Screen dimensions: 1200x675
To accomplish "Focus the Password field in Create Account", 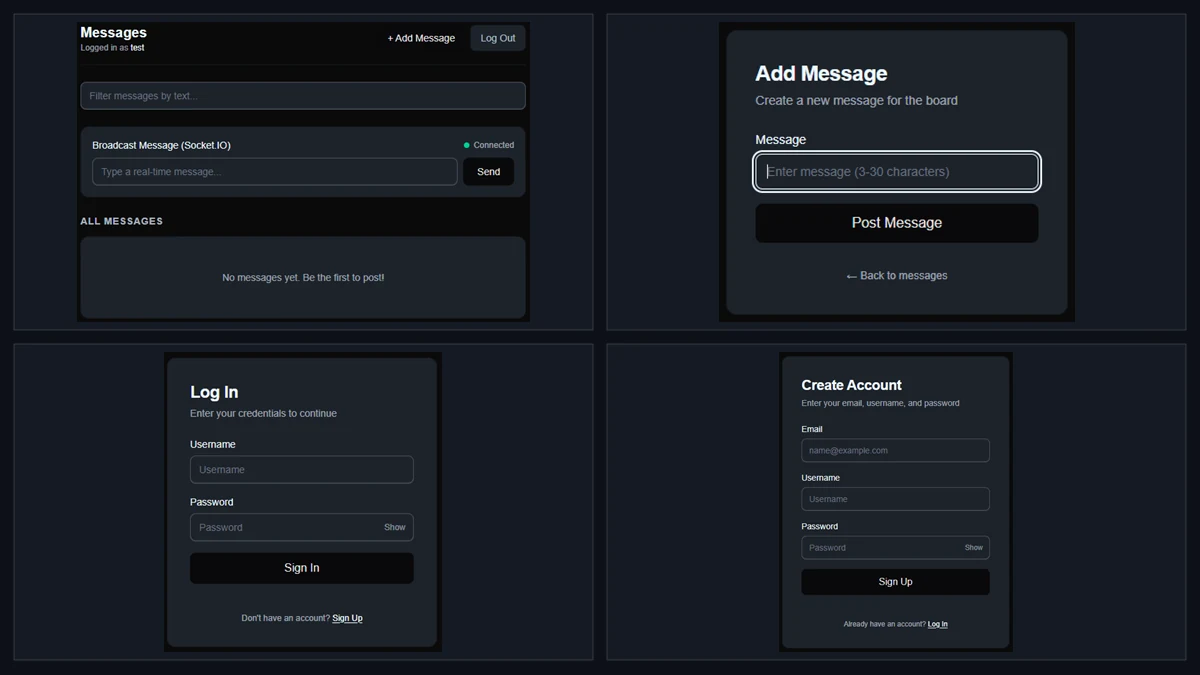I will tap(895, 547).
